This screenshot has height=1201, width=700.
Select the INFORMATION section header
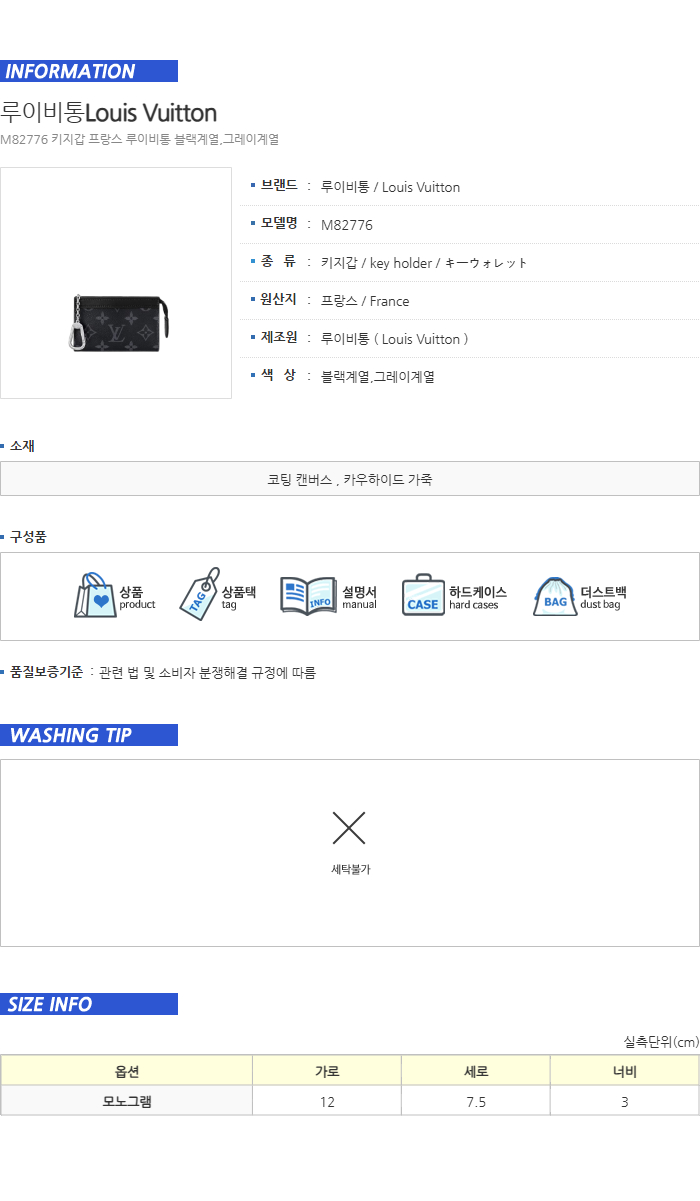[x=89, y=71]
